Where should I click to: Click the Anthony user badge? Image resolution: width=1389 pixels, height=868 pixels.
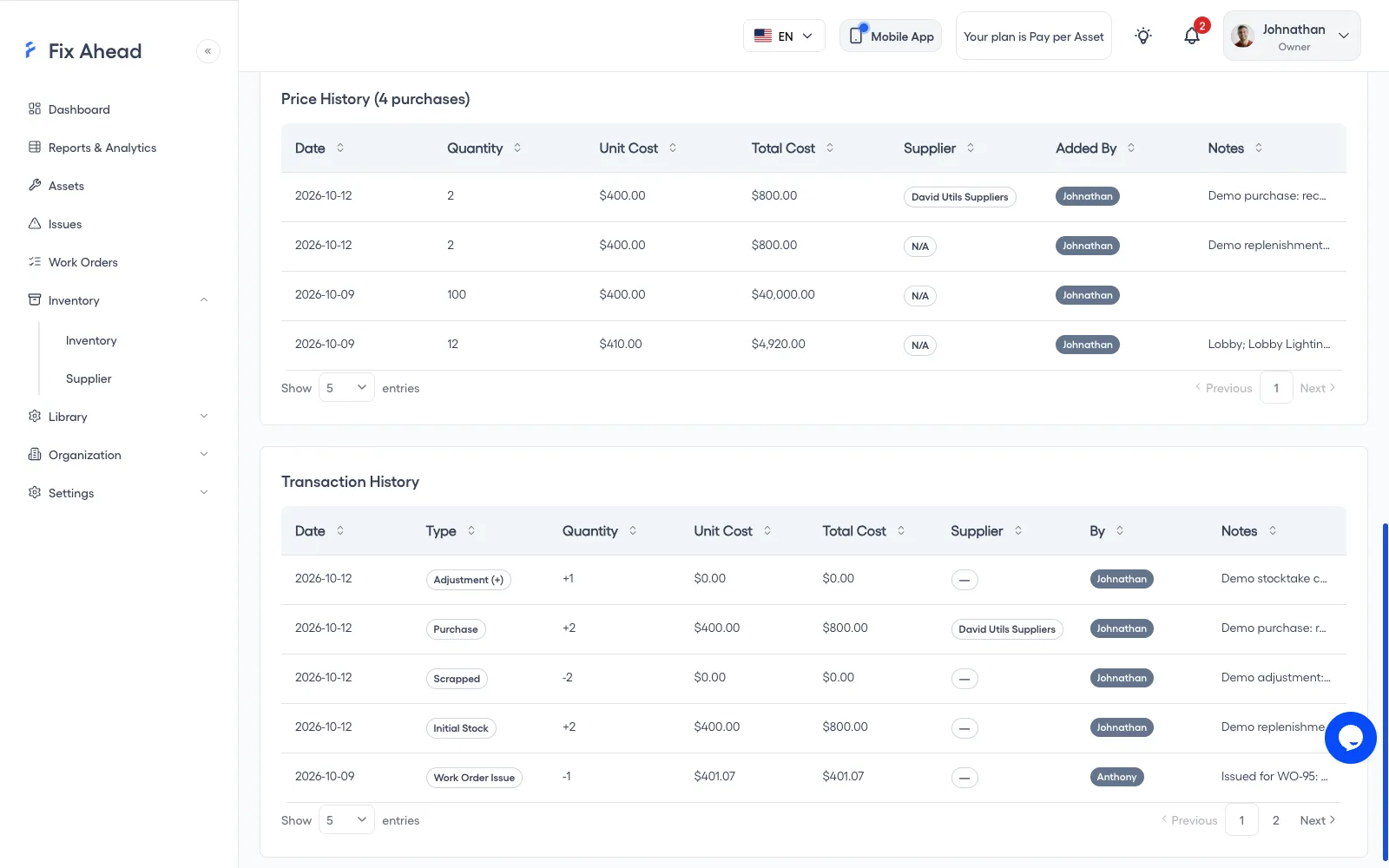pyautogui.click(x=1116, y=777)
